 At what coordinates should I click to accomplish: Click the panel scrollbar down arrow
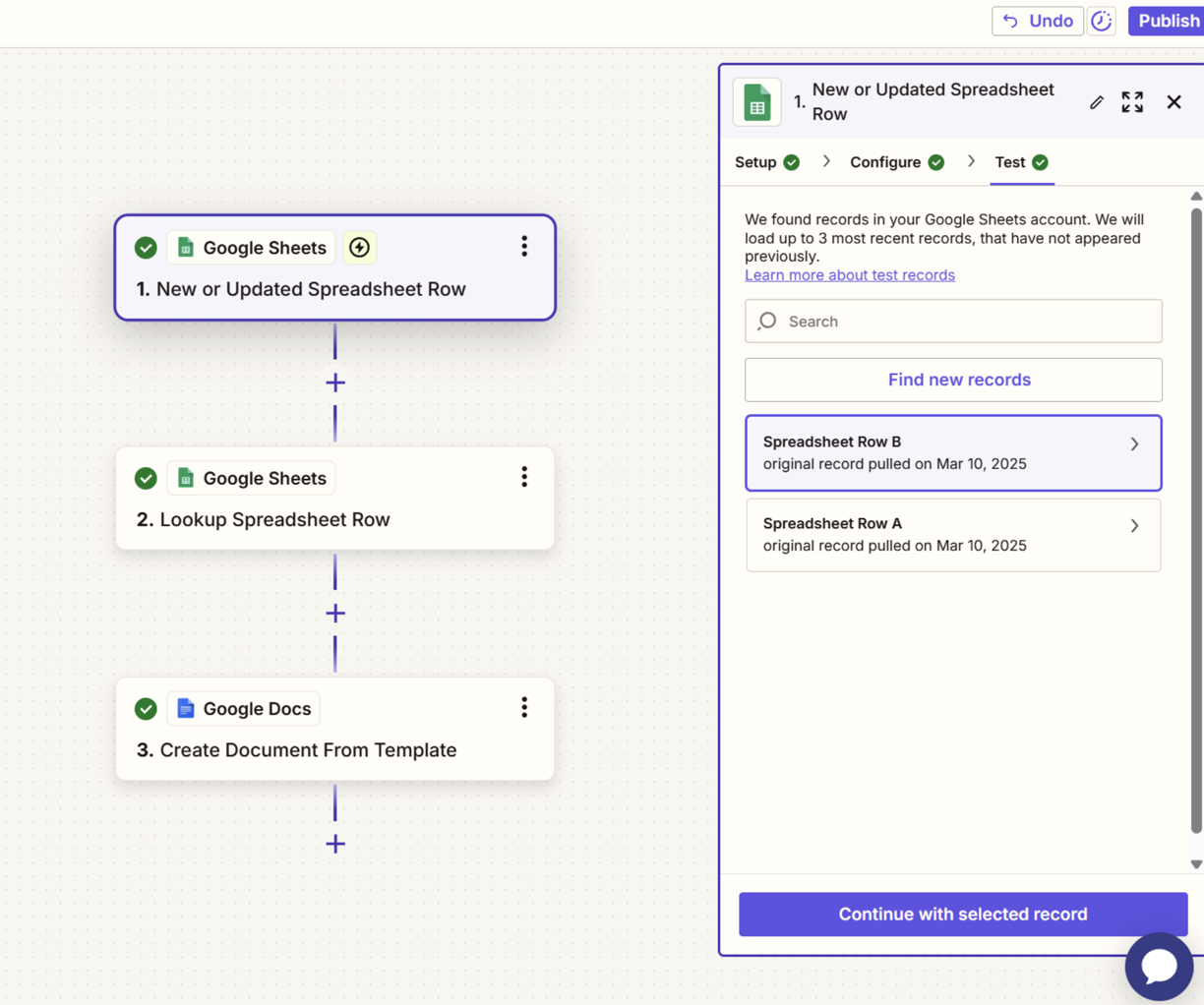[1196, 864]
